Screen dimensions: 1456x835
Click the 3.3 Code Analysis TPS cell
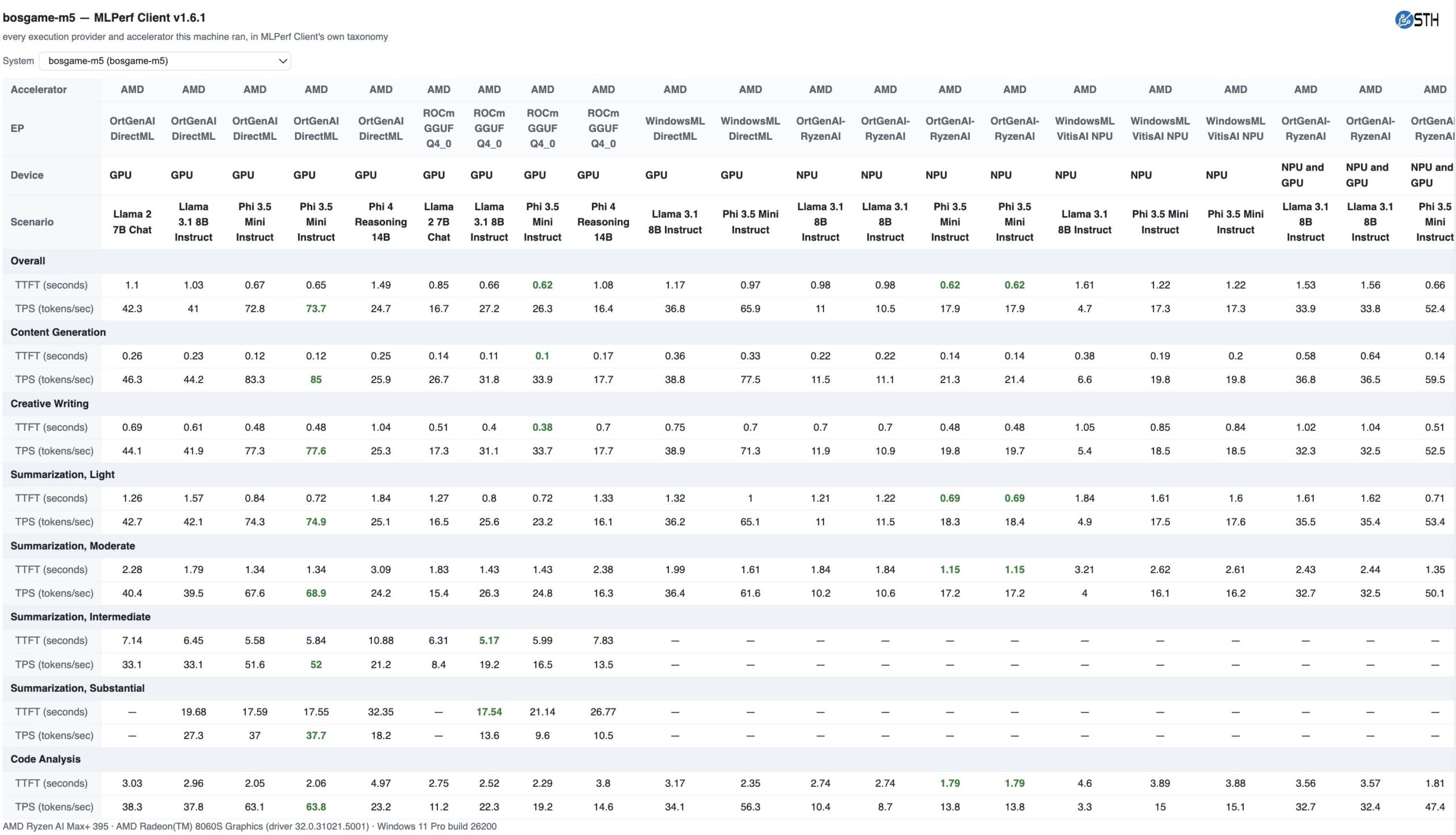1084,807
